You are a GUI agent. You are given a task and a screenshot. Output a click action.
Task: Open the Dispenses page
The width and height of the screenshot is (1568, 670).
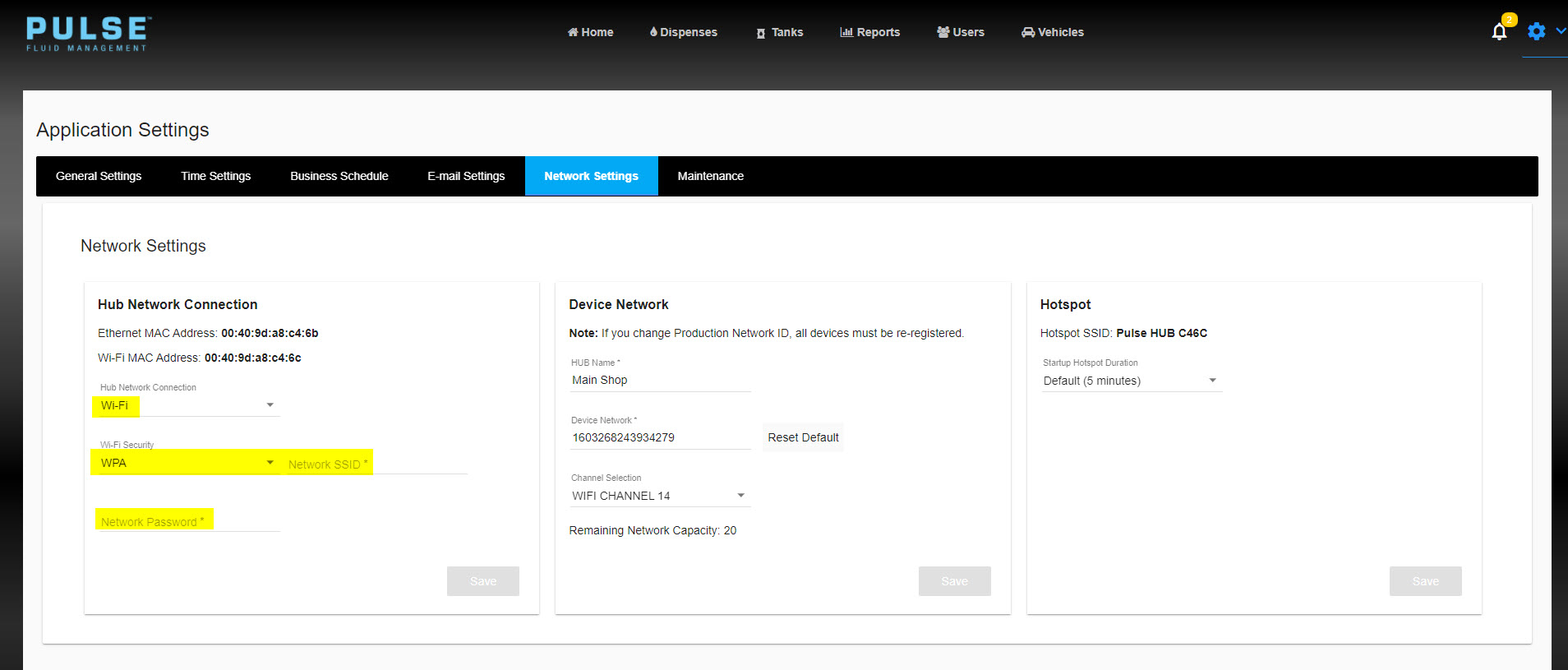coord(683,32)
